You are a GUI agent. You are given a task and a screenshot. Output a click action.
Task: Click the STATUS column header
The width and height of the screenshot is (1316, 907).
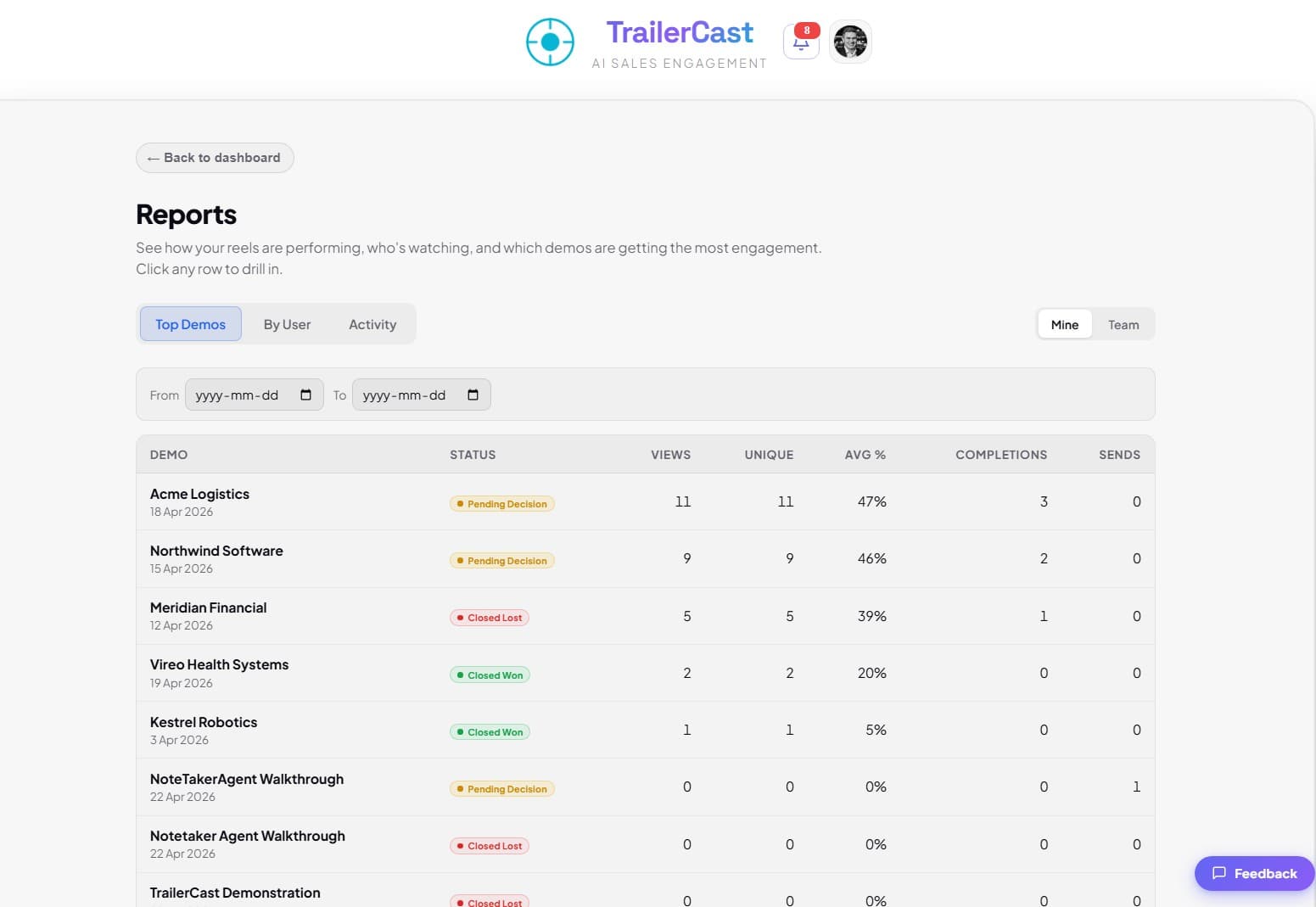tap(473, 455)
